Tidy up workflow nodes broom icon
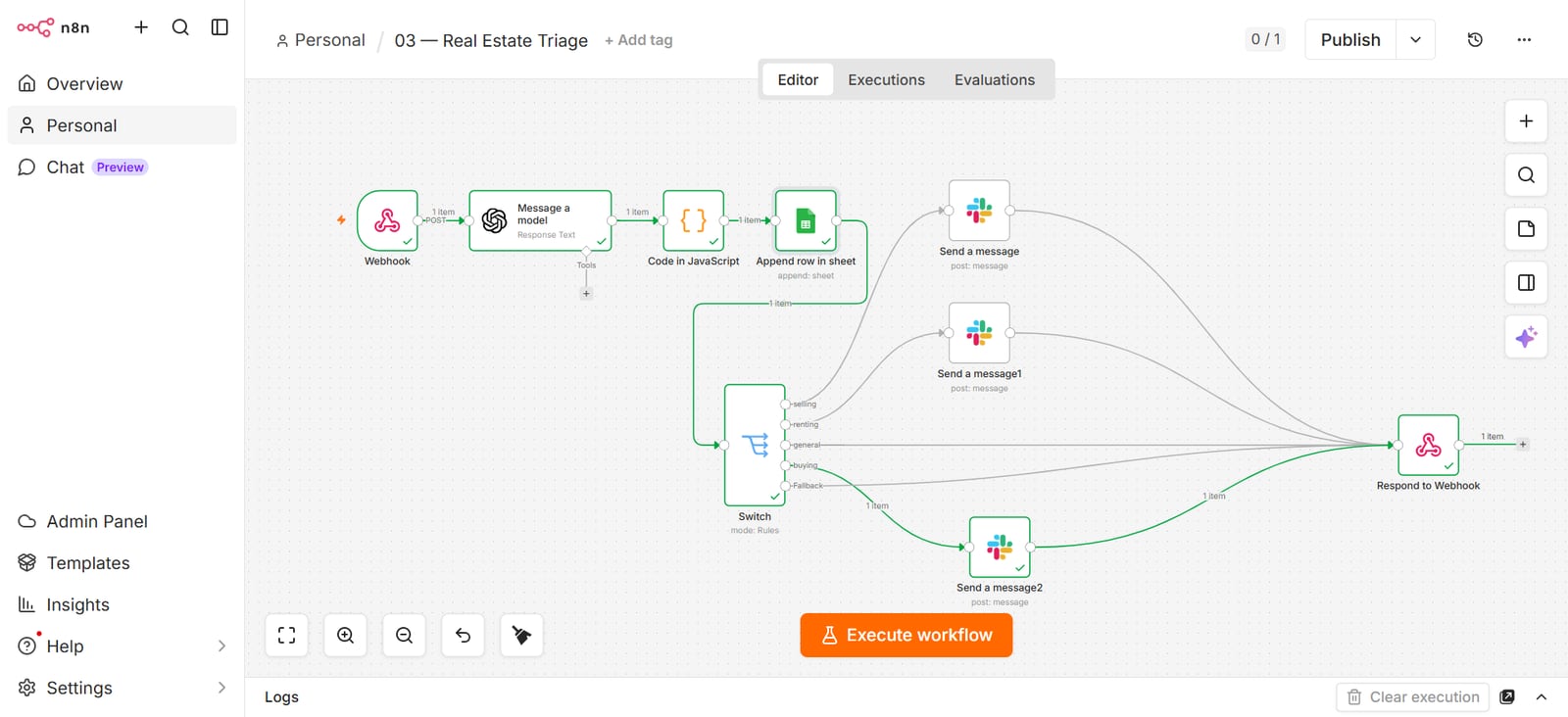 point(521,636)
